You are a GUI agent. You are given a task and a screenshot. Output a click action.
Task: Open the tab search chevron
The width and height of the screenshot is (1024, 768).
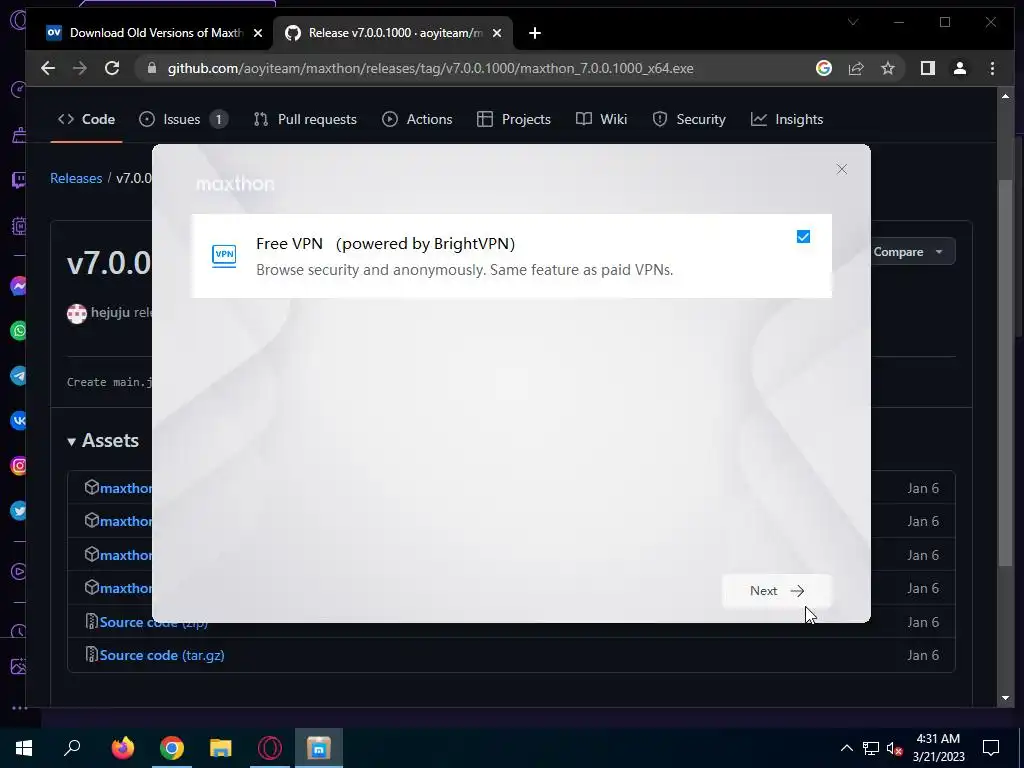[852, 22]
